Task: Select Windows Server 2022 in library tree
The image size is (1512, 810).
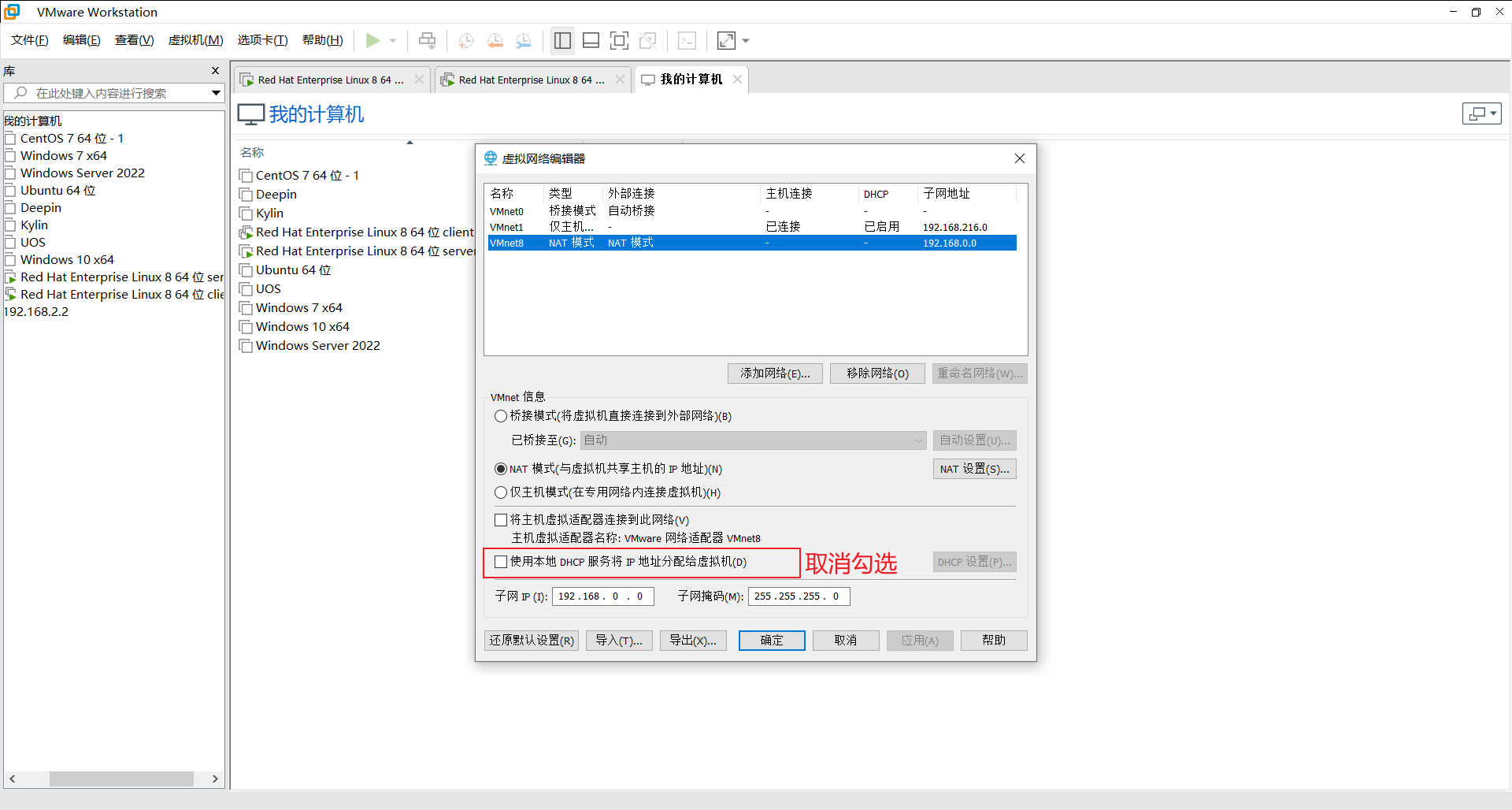Action: point(83,173)
